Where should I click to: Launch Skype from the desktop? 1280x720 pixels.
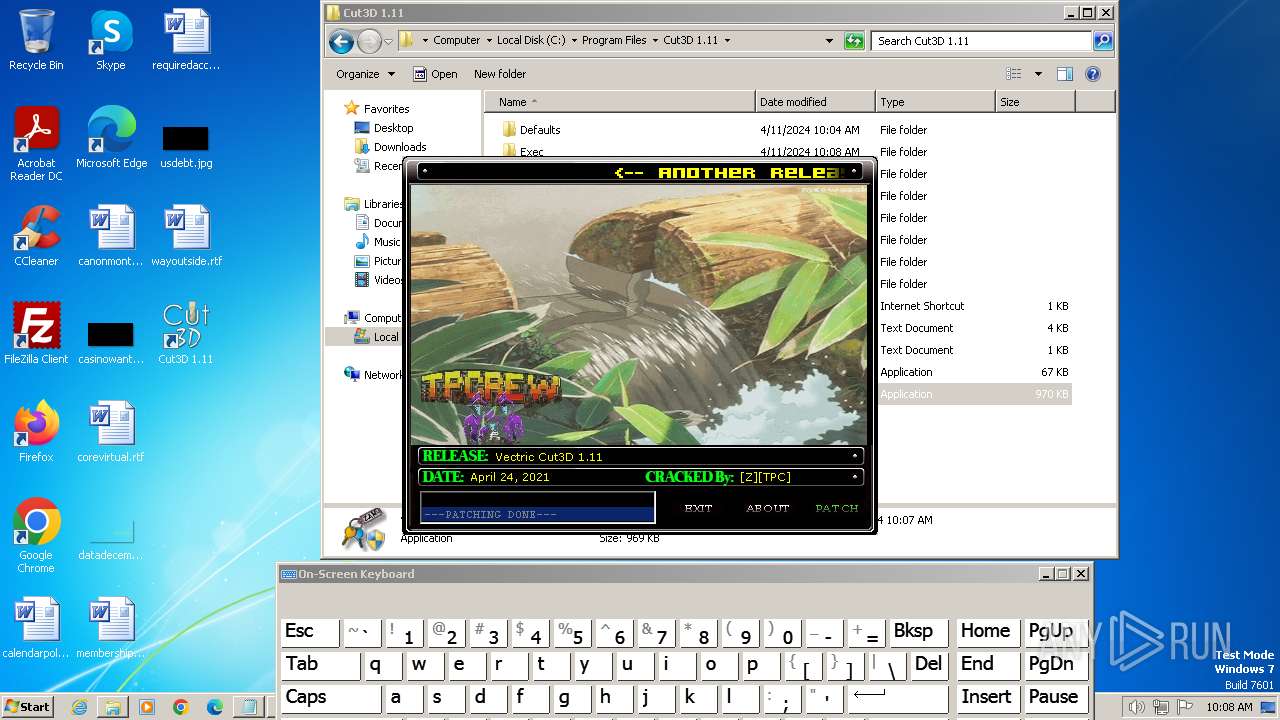click(x=110, y=40)
